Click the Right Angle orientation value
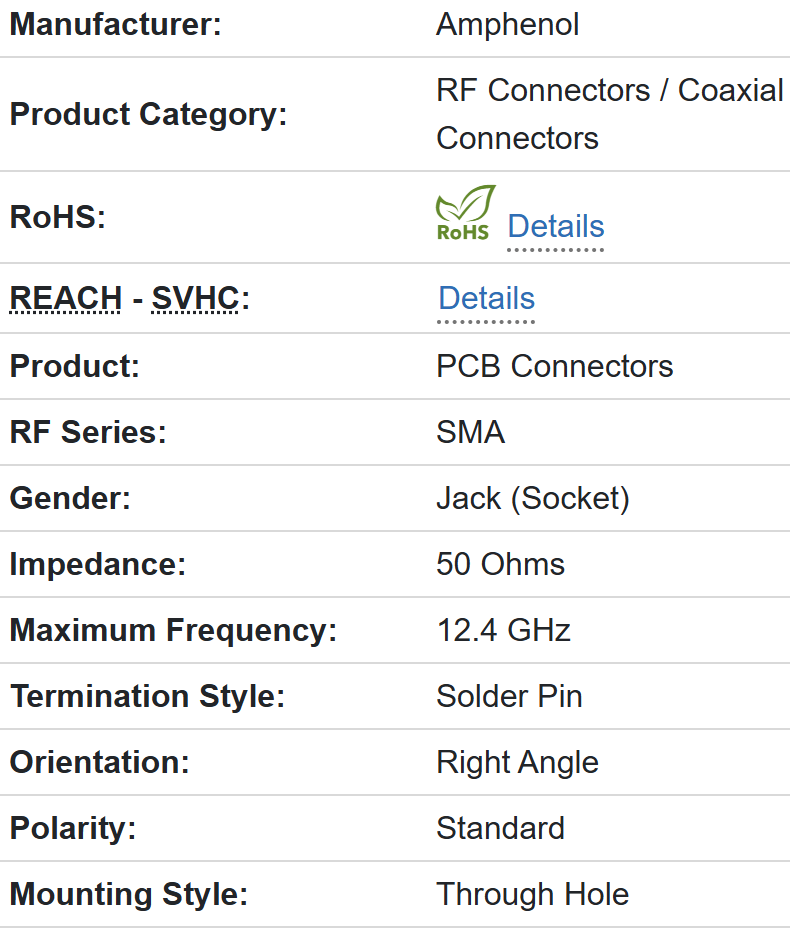Image resolution: width=790 pixels, height=930 pixels. (x=517, y=762)
